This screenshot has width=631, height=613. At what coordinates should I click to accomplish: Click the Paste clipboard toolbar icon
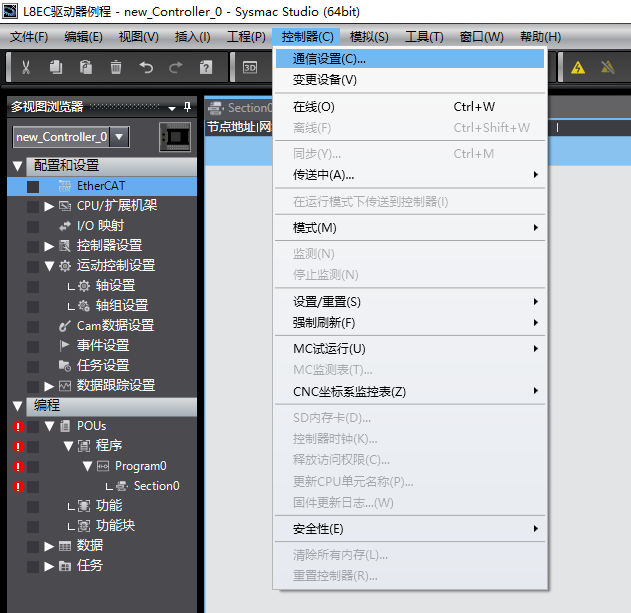(86, 67)
